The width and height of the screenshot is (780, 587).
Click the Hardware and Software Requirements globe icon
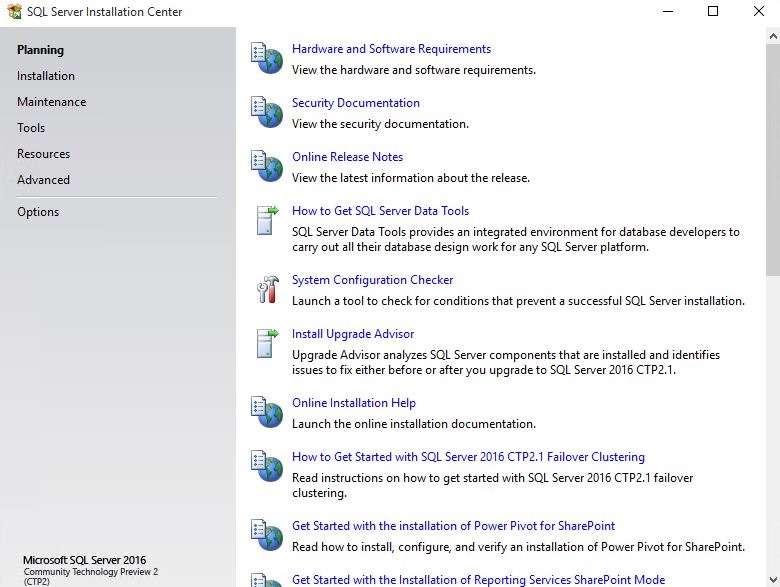tap(267, 58)
